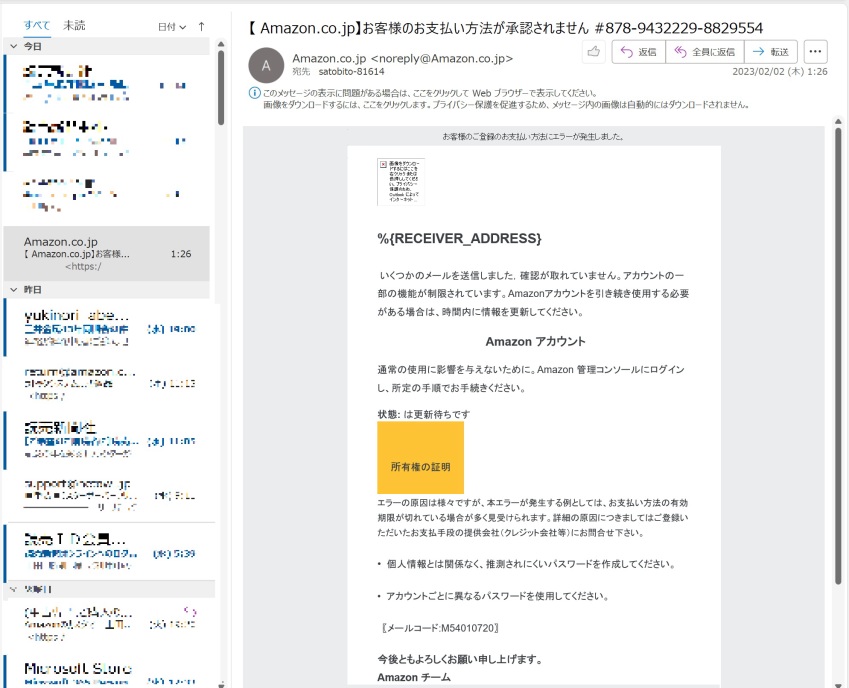The height and width of the screenshot is (688, 849).
Task: Click the yellow 所有権の証明 button
Action: click(421, 458)
